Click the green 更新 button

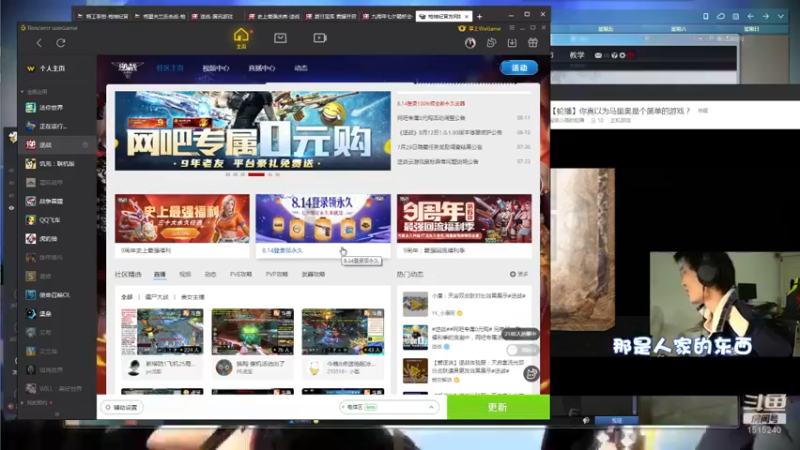[498, 407]
